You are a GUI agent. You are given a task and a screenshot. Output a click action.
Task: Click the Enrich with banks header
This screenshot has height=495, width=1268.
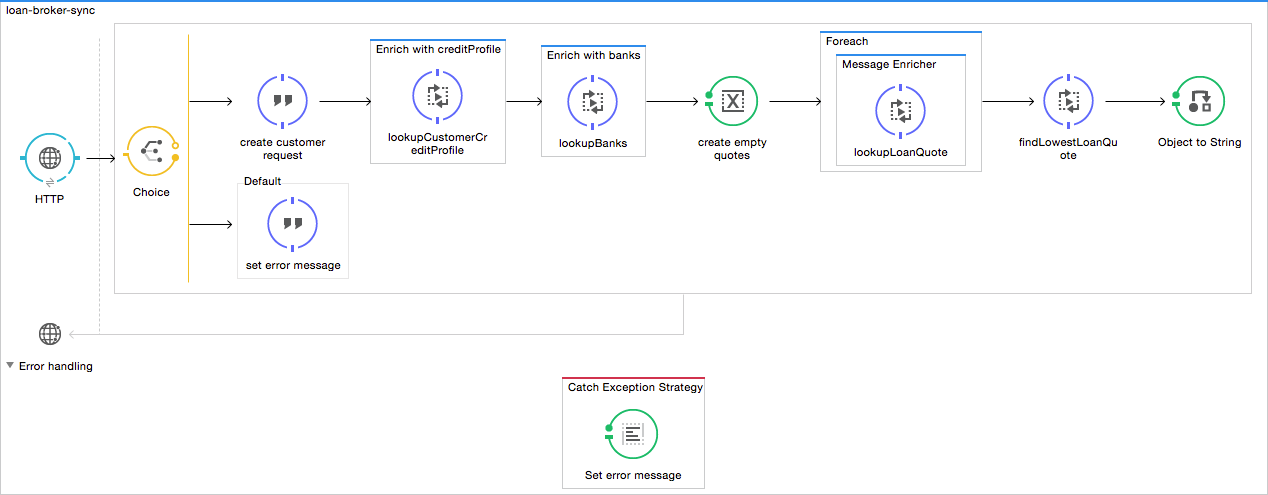(x=593, y=55)
